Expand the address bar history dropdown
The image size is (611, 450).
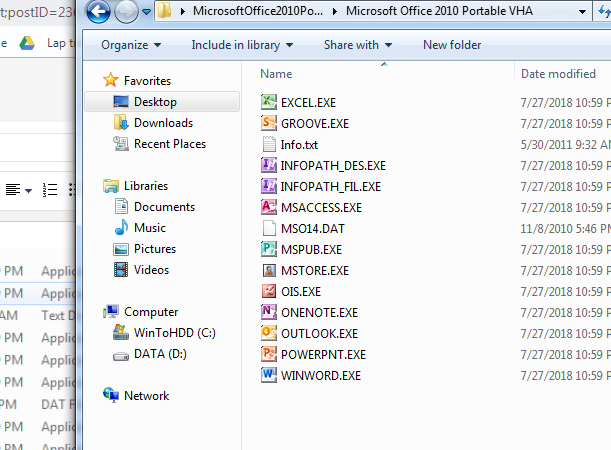point(582,12)
